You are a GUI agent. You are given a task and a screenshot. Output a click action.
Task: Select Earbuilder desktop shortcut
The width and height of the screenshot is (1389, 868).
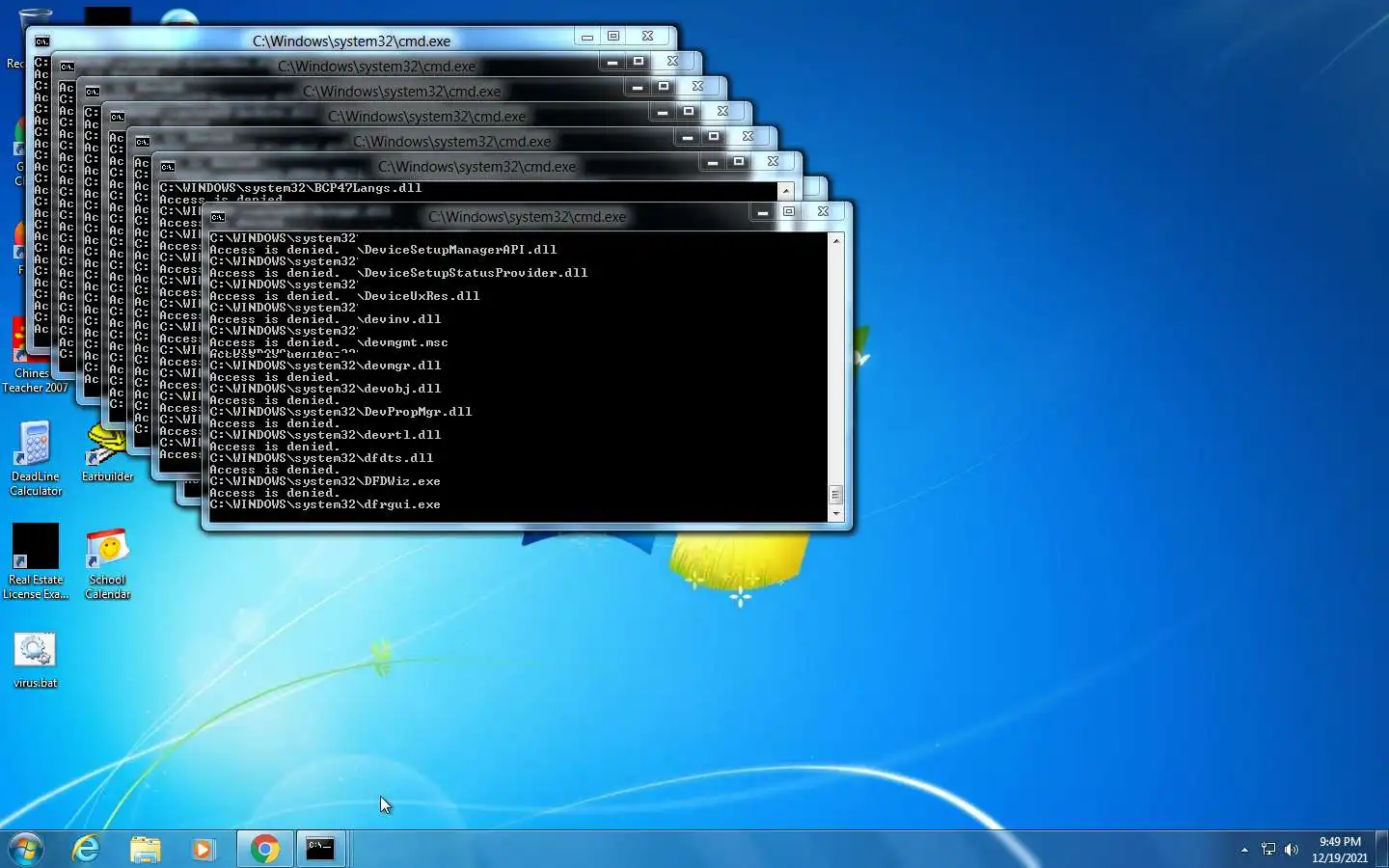[x=107, y=453]
